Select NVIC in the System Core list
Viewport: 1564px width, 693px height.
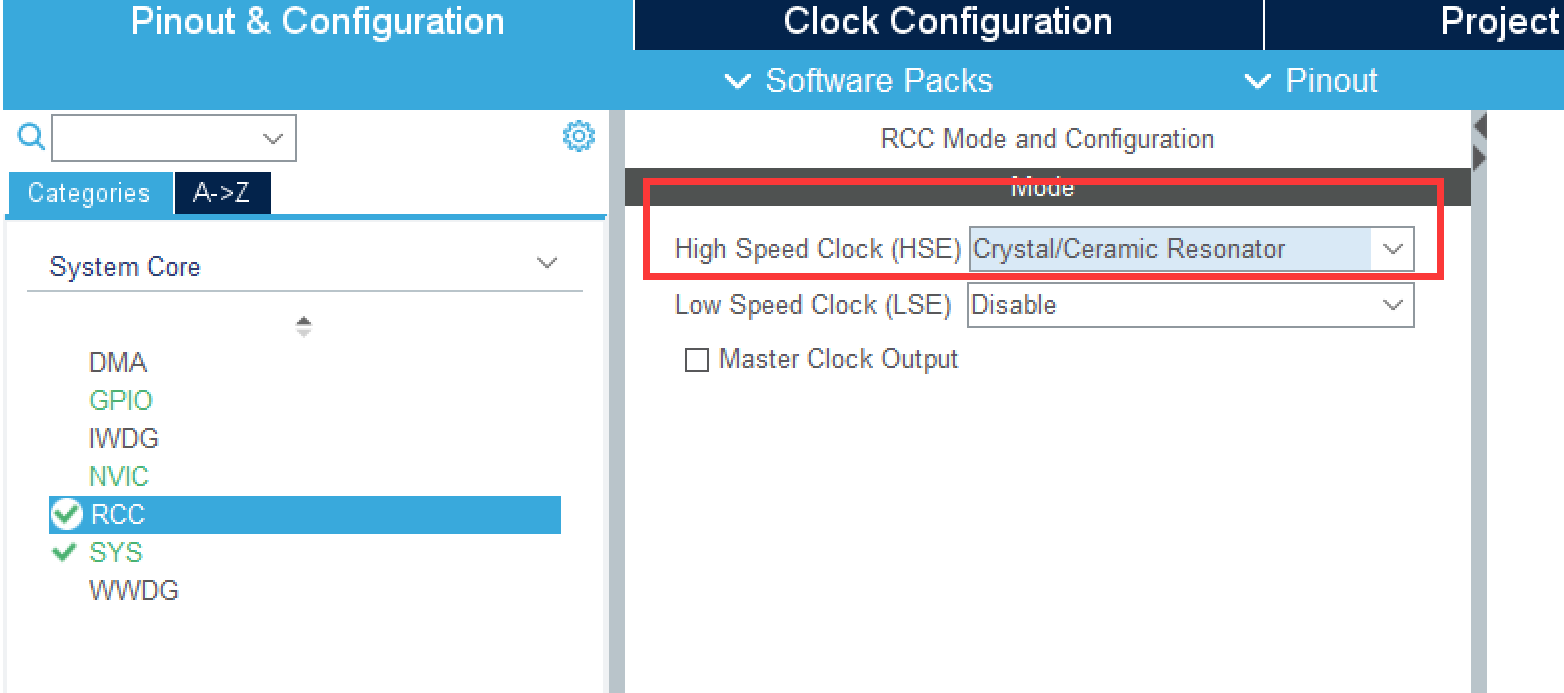119,477
